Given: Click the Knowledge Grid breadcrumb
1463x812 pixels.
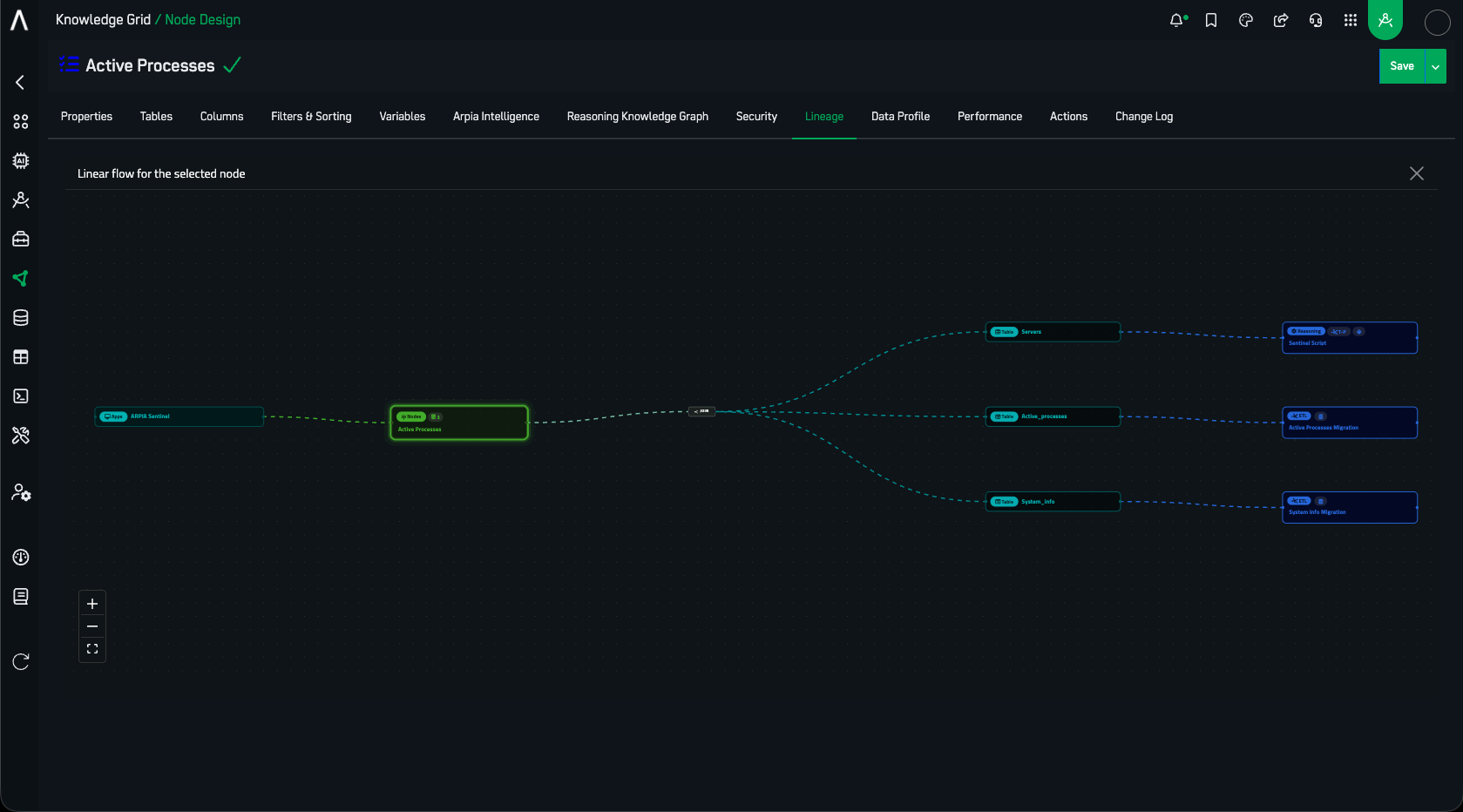Looking at the screenshot, I should 103,20.
